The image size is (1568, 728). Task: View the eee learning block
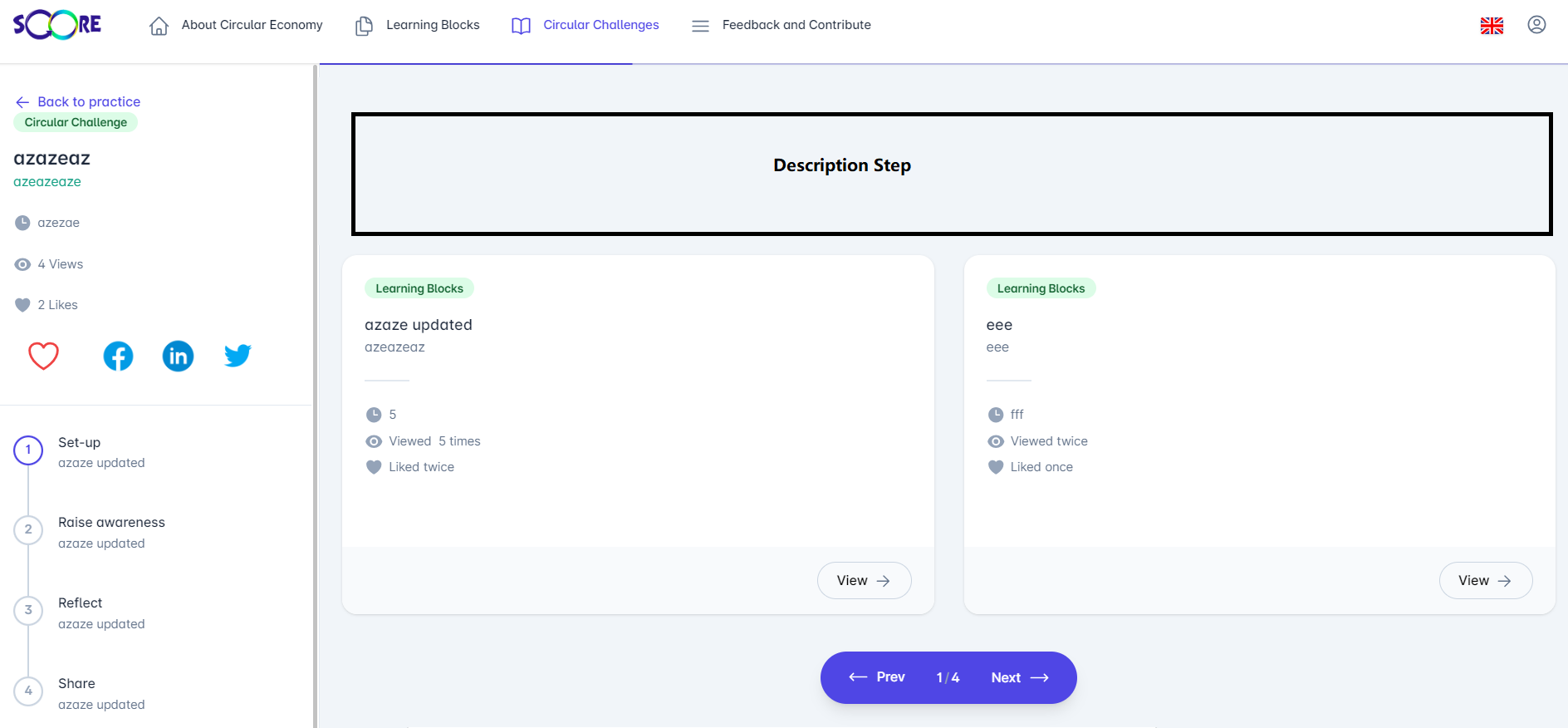[1485, 580]
